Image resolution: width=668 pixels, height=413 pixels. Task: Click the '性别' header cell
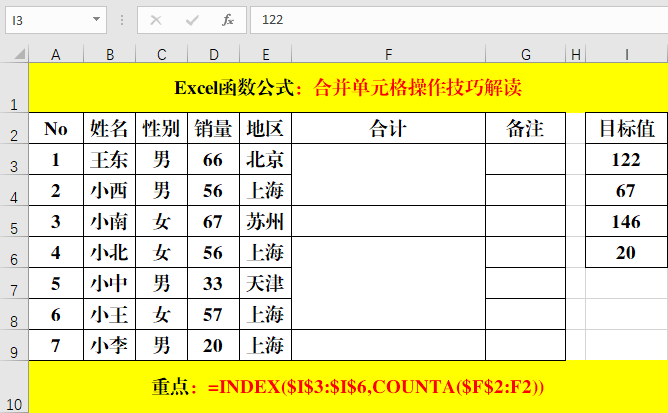(x=161, y=128)
